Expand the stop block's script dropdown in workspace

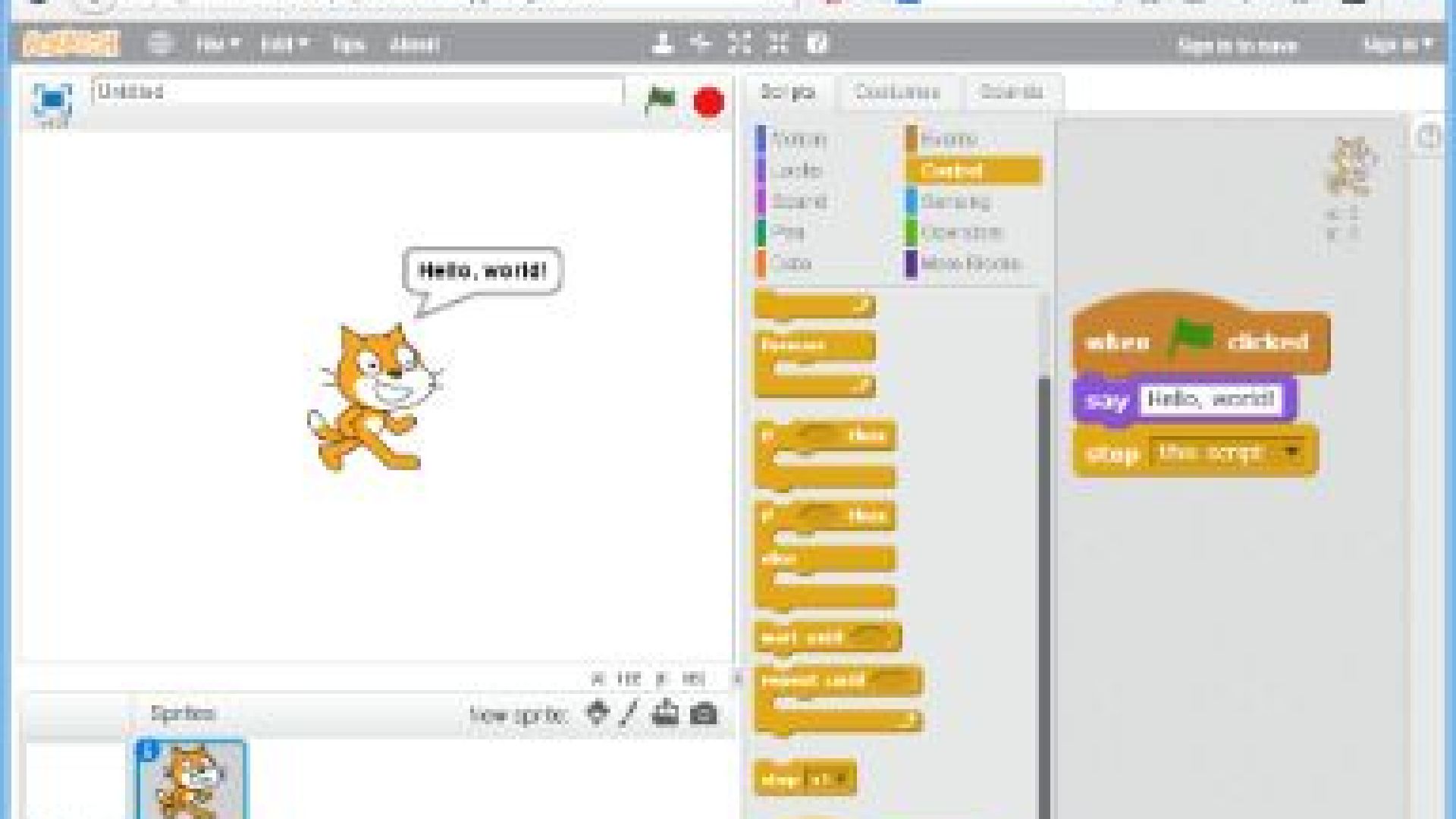coord(1291,453)
